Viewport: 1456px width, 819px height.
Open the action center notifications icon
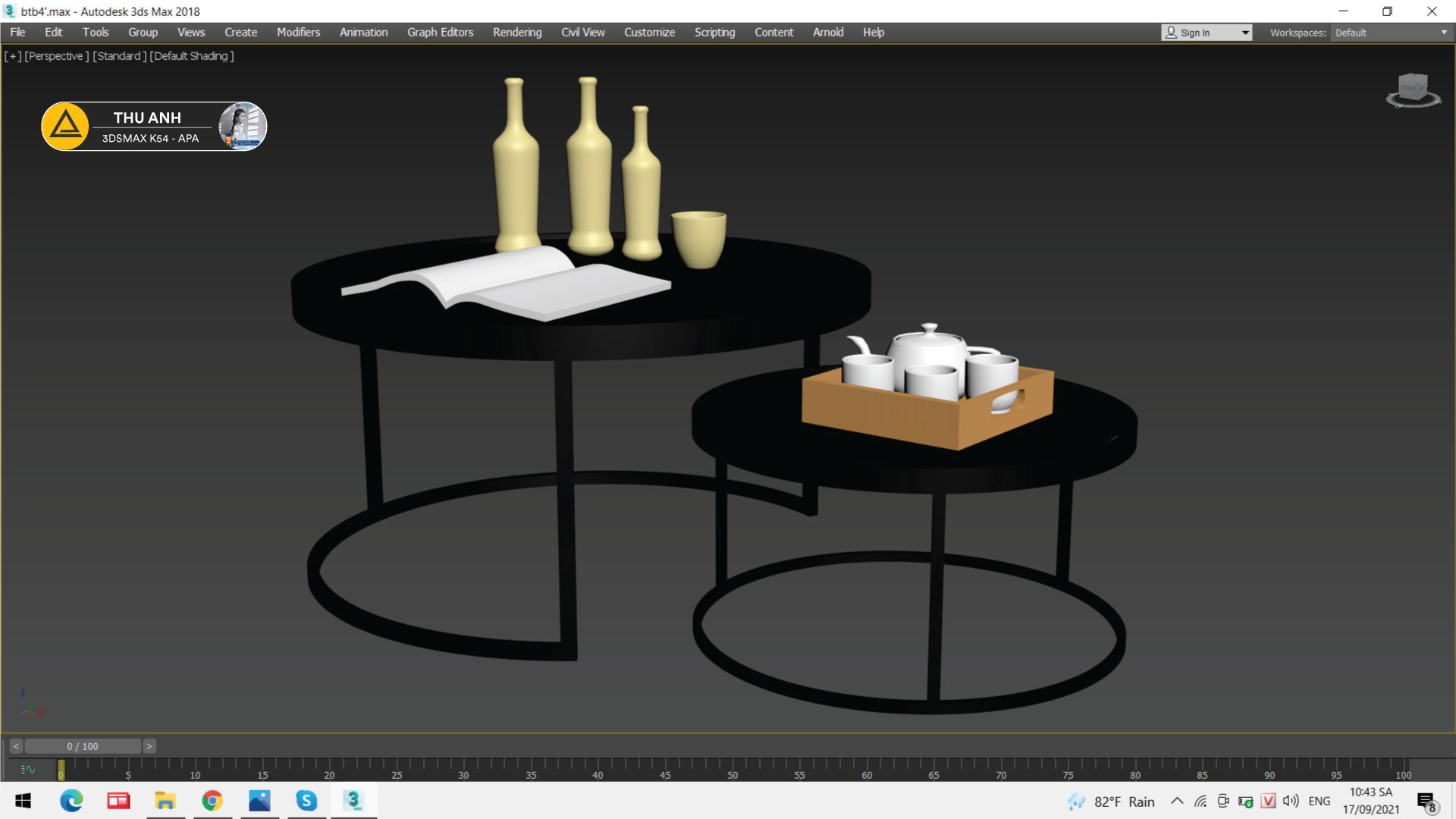pyautogui.click(x=1426, y=802)
